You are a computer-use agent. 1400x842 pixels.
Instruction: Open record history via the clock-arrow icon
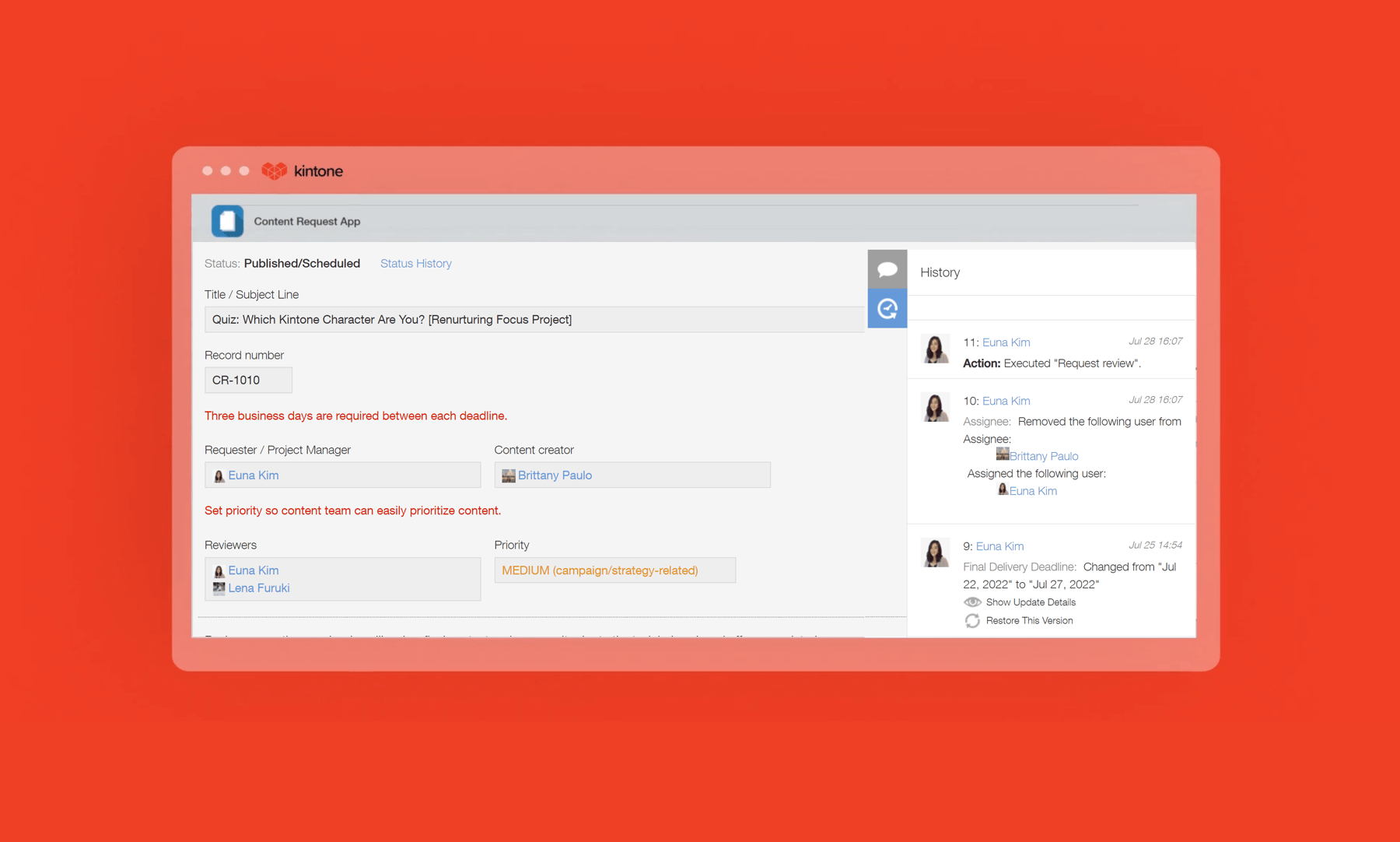click(x=887, y=308)
